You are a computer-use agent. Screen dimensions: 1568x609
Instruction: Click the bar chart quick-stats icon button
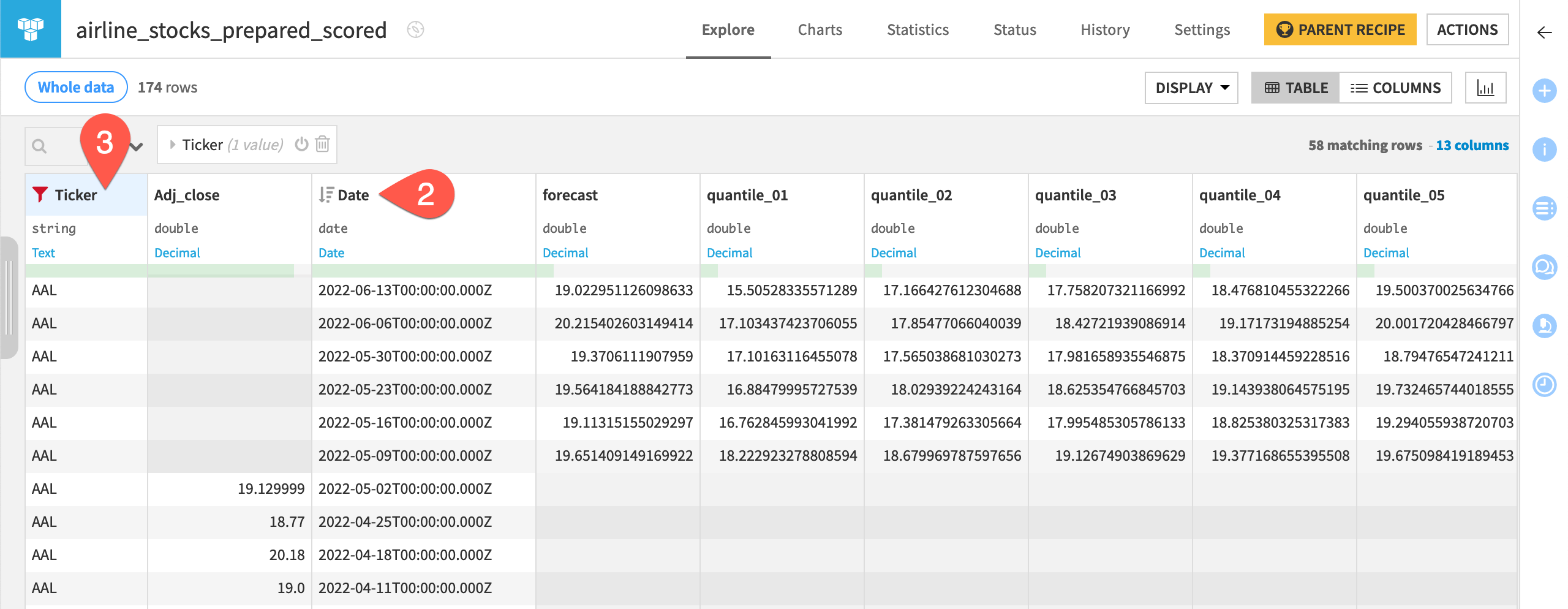pos(1485,88)
